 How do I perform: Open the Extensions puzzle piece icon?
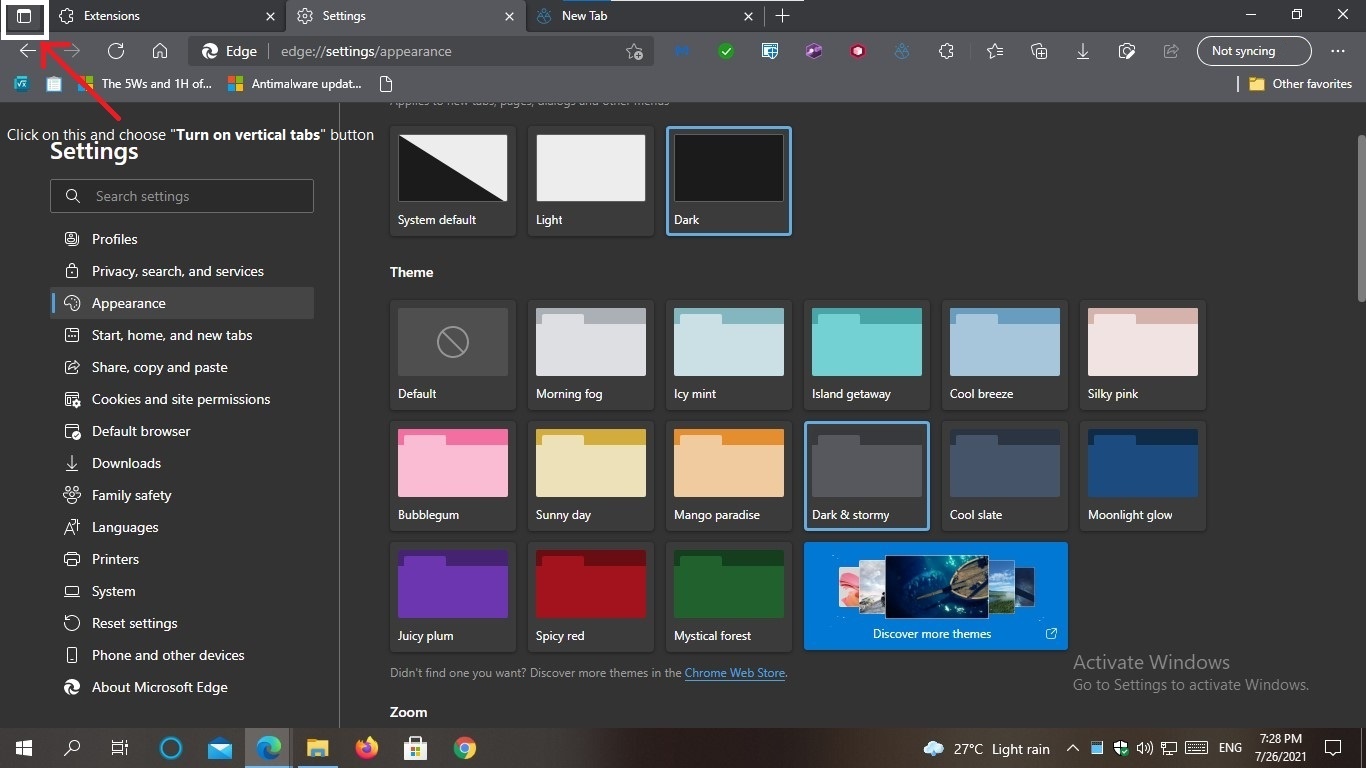(946, 51)
